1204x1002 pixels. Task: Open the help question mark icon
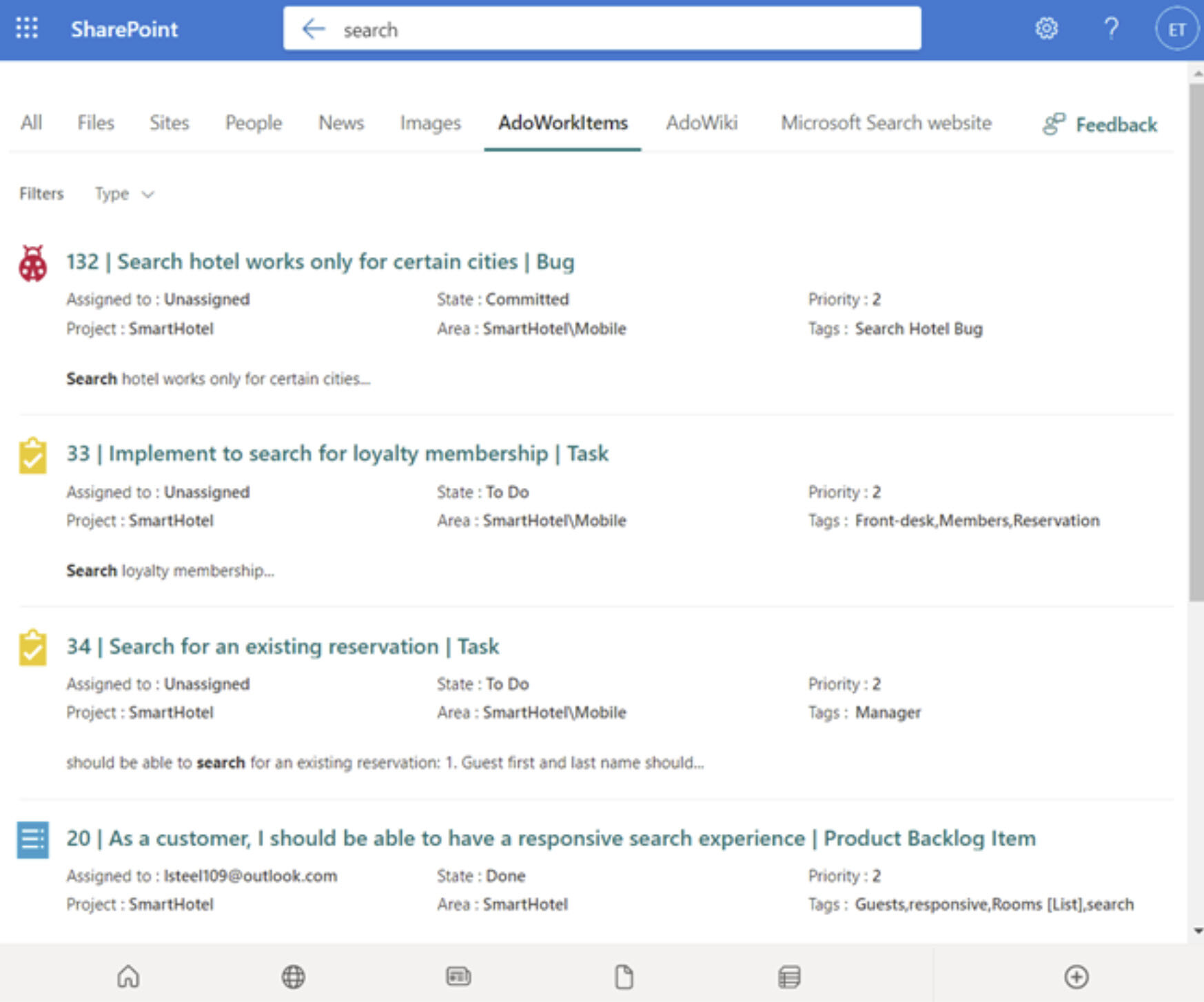pos(1110,29)
